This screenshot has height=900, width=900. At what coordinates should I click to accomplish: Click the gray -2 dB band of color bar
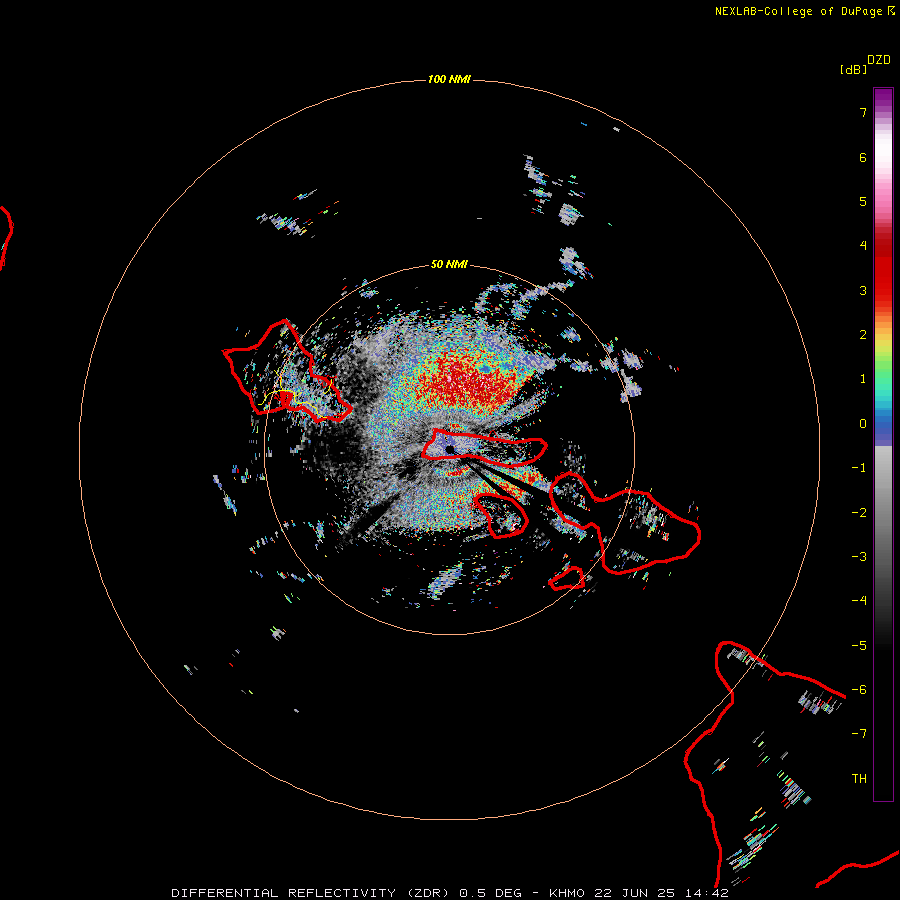[x=883, y=513]
